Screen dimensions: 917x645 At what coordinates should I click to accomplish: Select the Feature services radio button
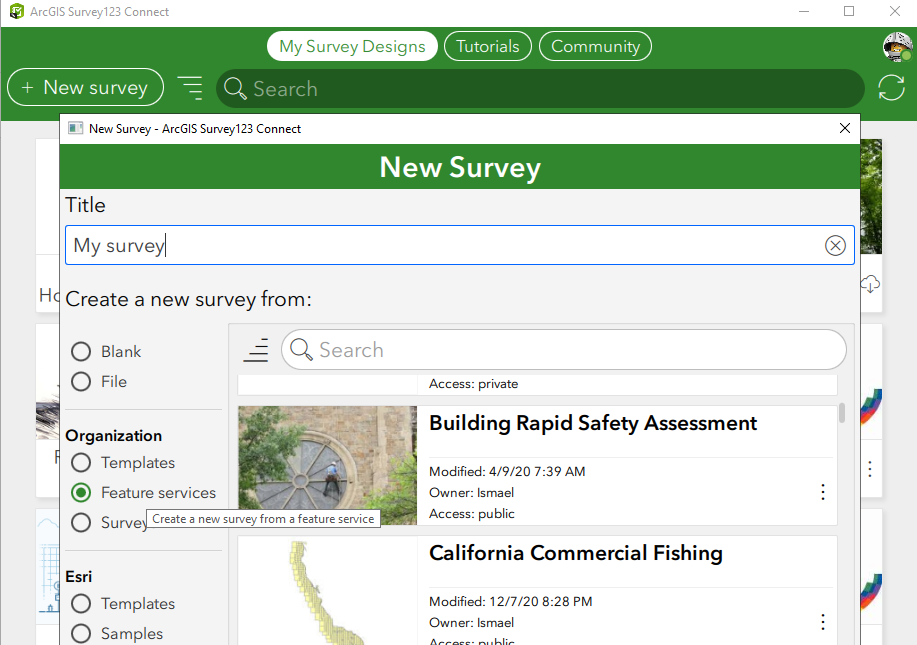point(81,493)
